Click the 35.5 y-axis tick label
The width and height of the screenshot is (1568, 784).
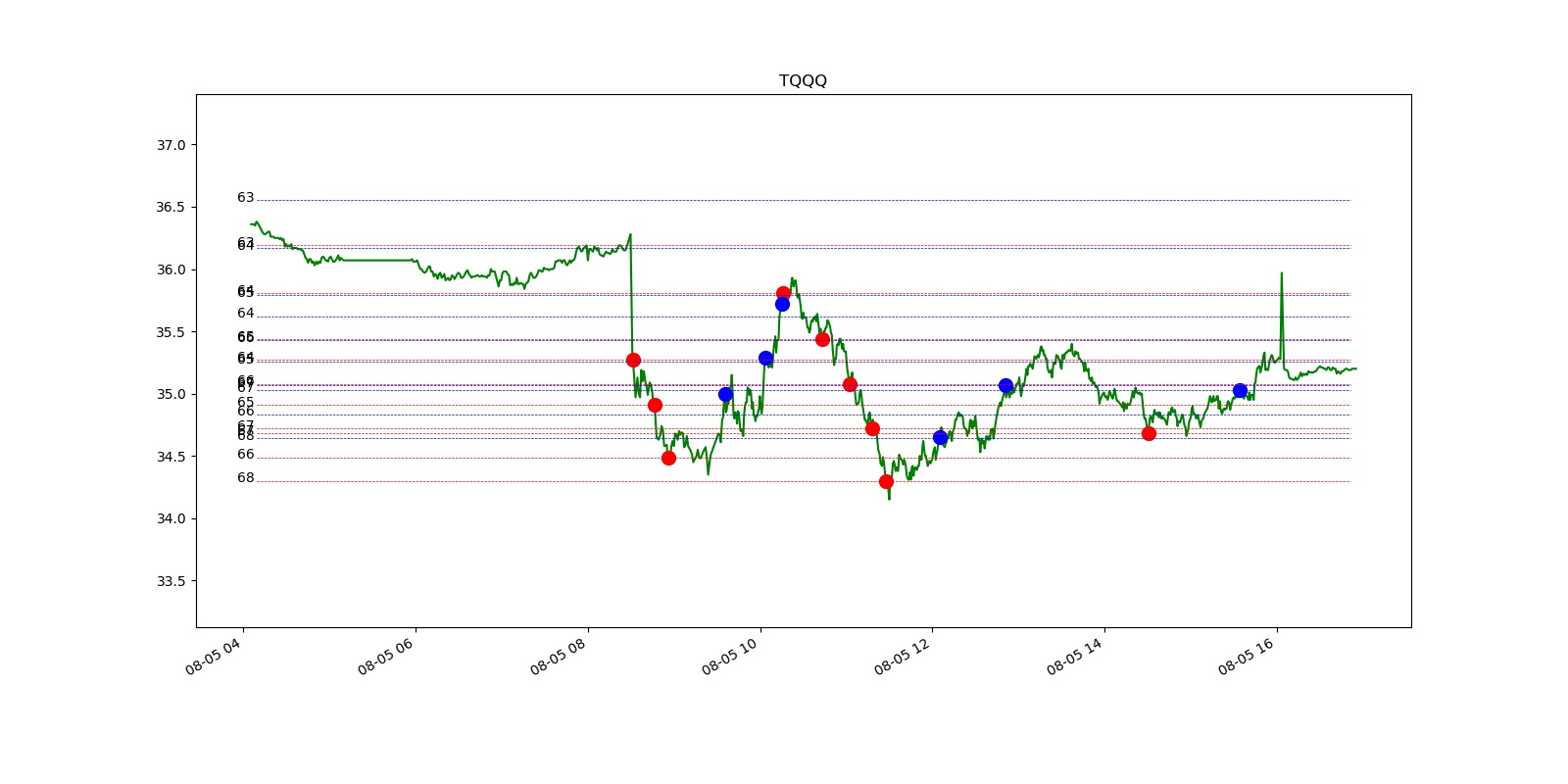point(171,332)
